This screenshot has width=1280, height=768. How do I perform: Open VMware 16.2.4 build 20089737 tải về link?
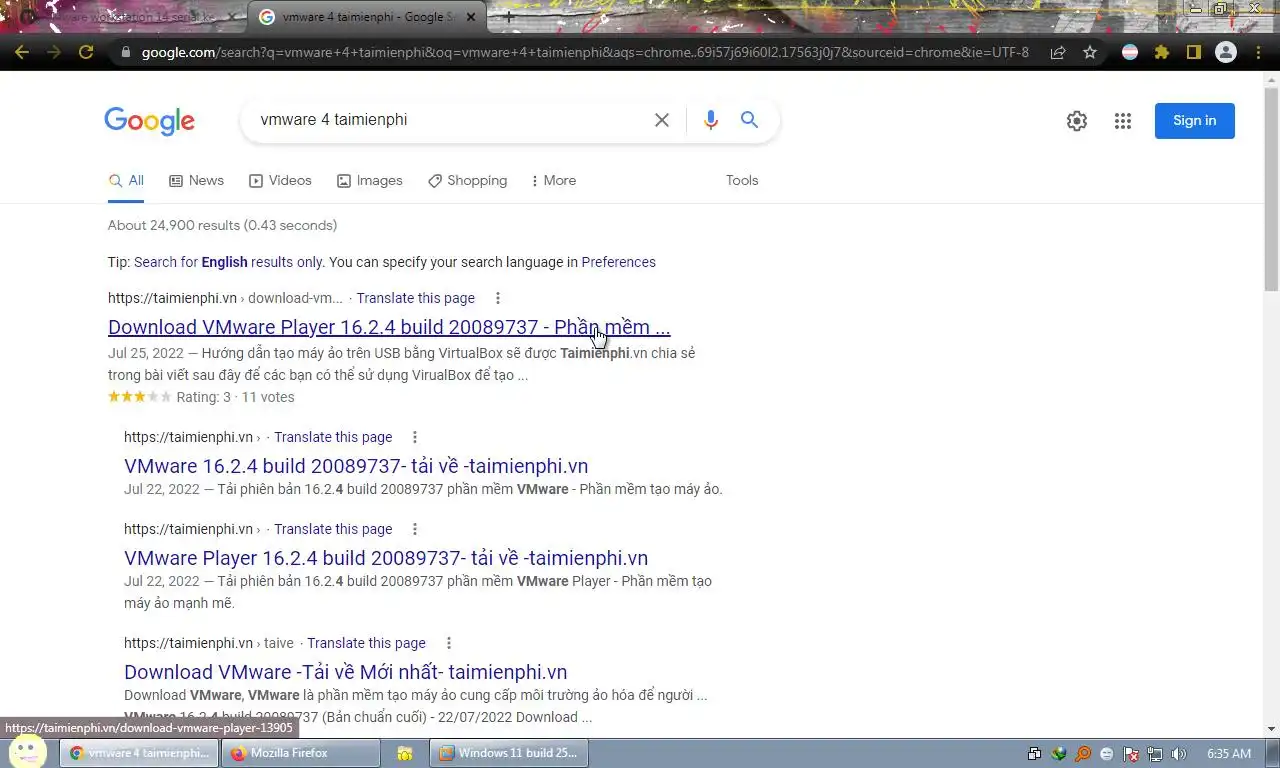click(x=356, y=466)
